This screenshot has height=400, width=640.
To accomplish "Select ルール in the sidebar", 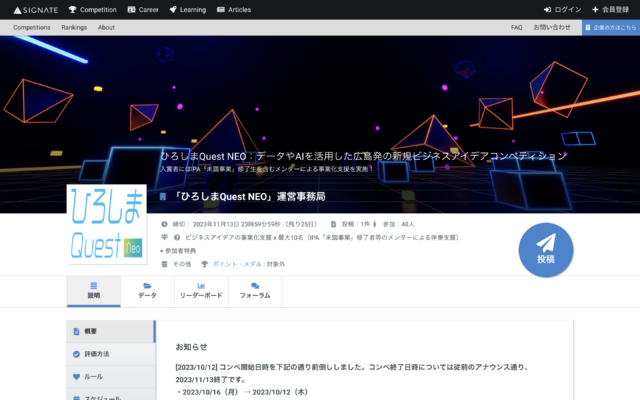I will 111,377.
